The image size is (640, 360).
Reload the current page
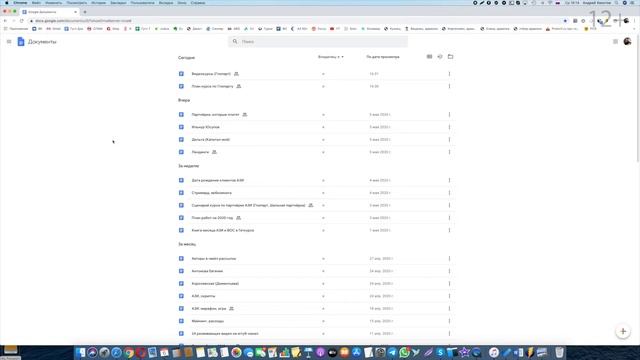point(22,21)
